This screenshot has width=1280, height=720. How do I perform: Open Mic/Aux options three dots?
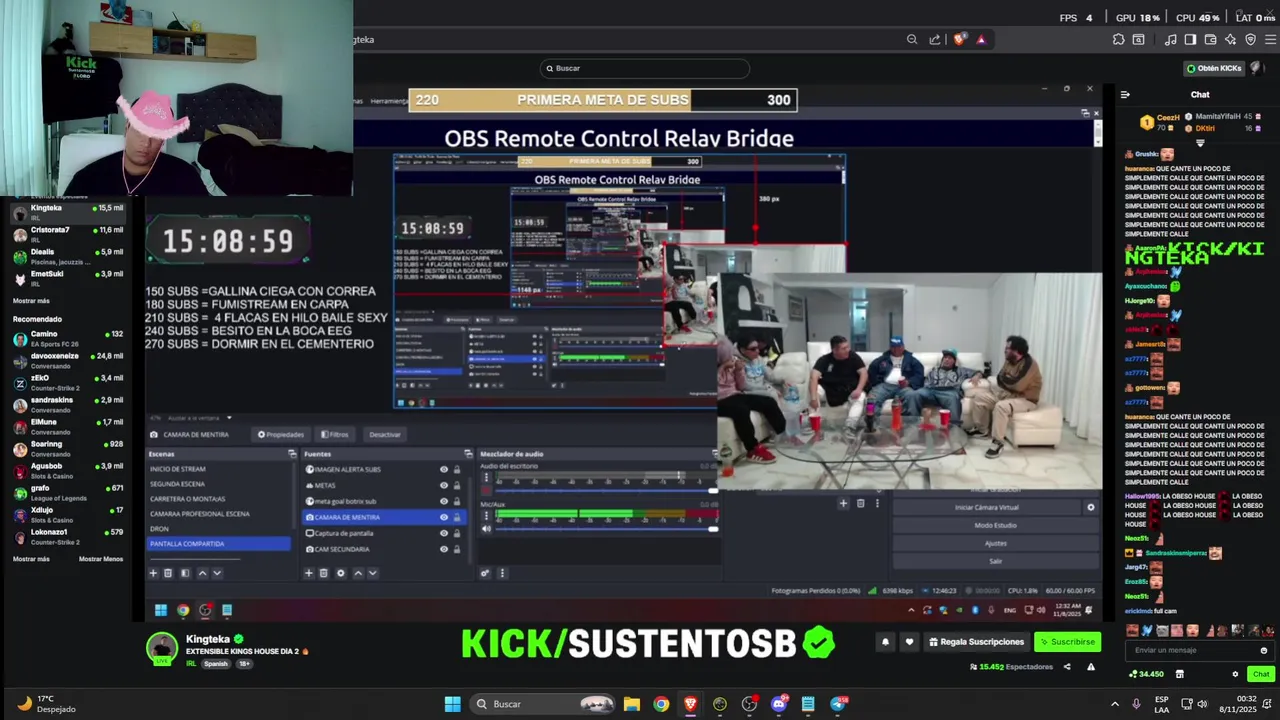click(487, 516)
